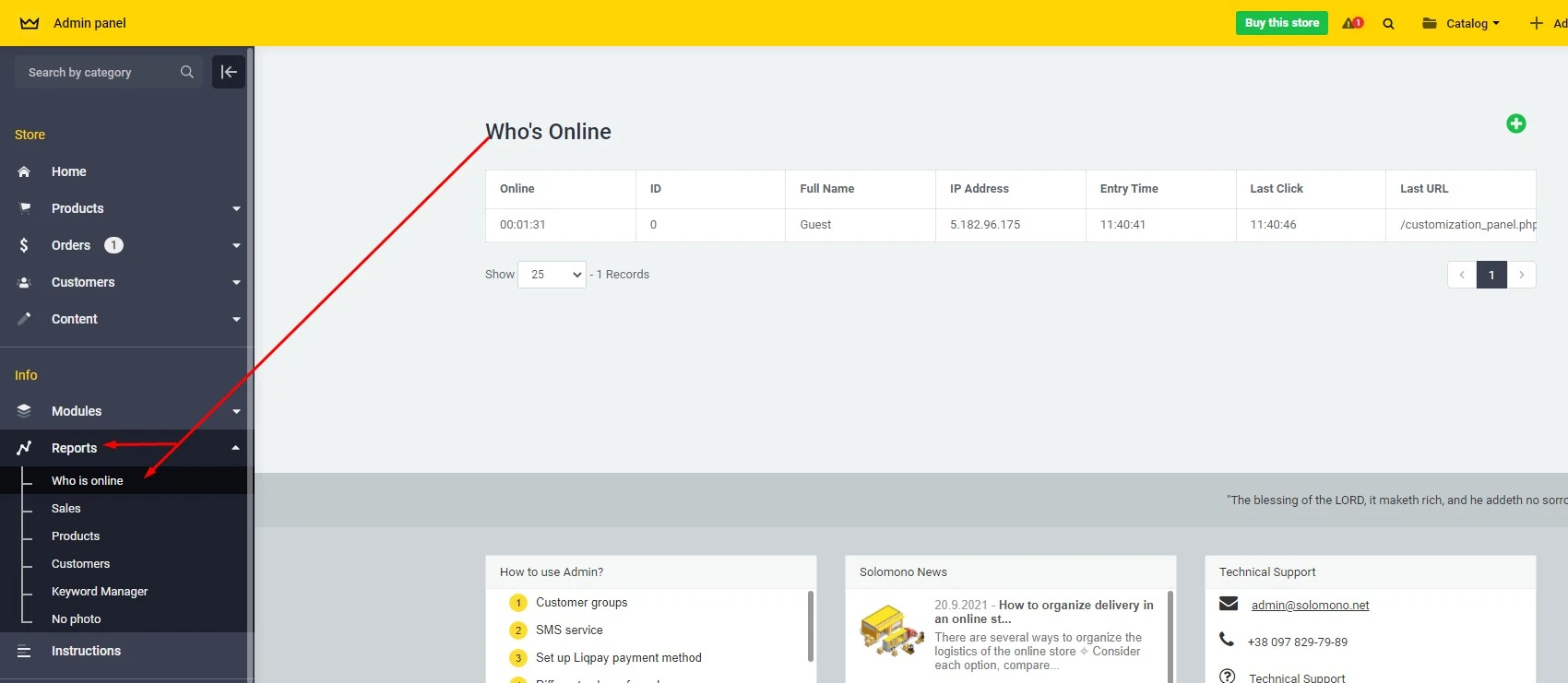This screenshot has width=1568, height=683.
Task: Click the Products cart icon in the sidebar
Action: 24,208
